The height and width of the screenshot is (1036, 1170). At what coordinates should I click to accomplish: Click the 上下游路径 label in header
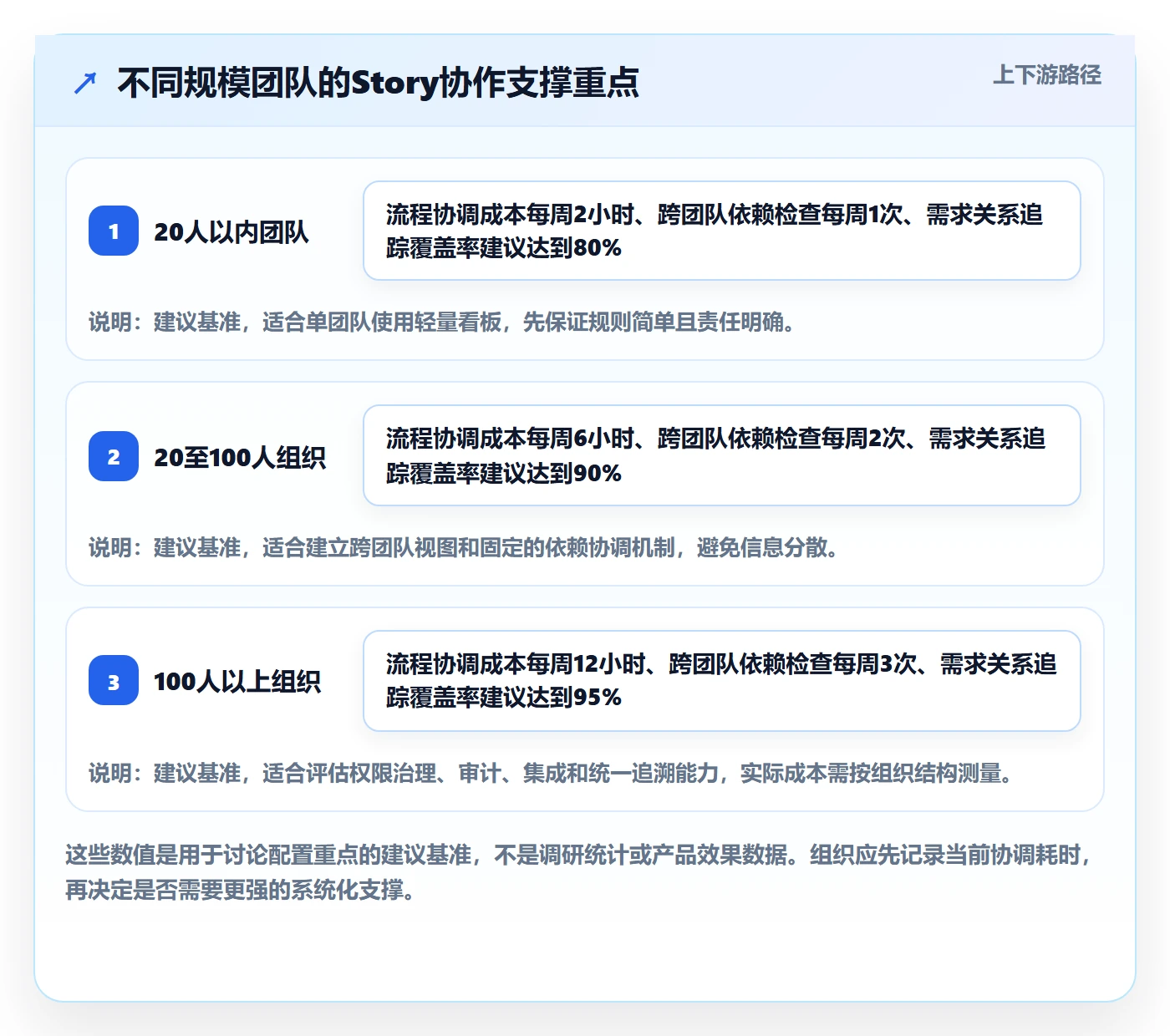pos(1047,74)
